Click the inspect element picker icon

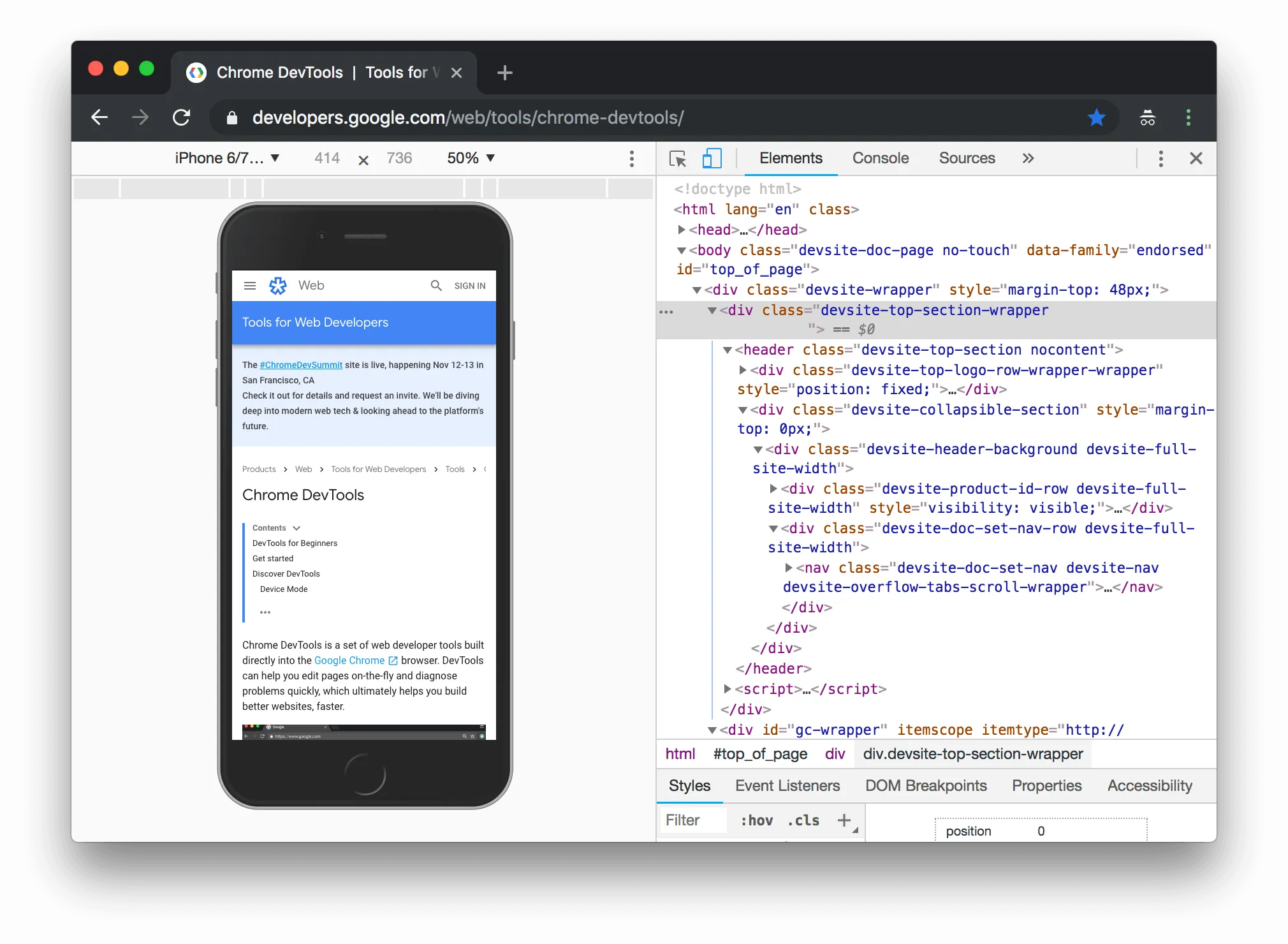(678, 158)
